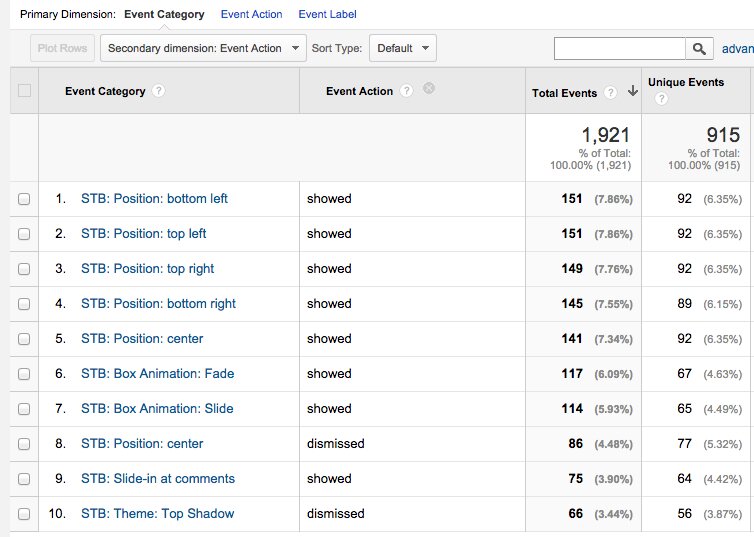Toggle the select-all rows checkbox
This screenshot has width=754, height=537.
(x=25, y=91)
